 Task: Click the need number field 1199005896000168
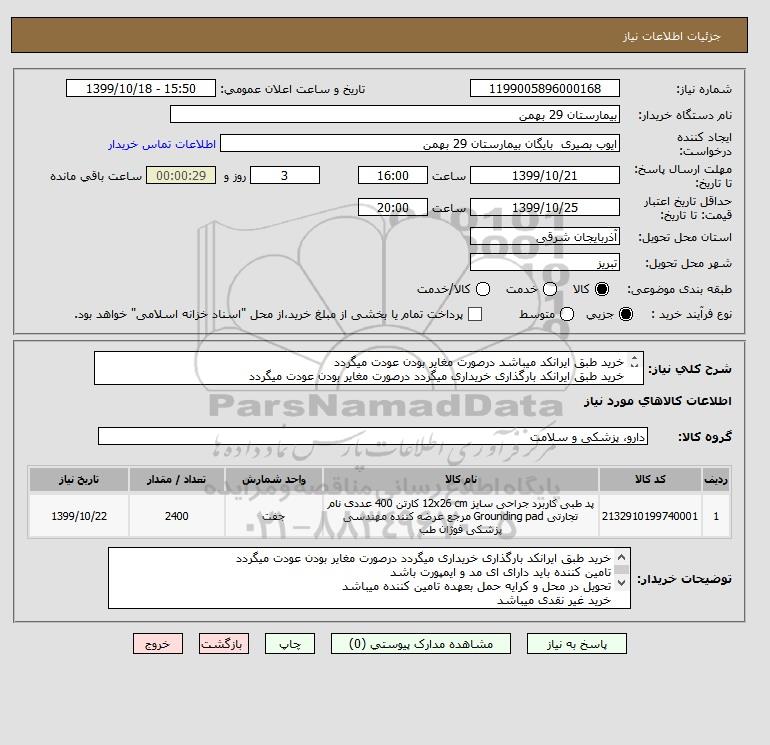tap(545, 89)
